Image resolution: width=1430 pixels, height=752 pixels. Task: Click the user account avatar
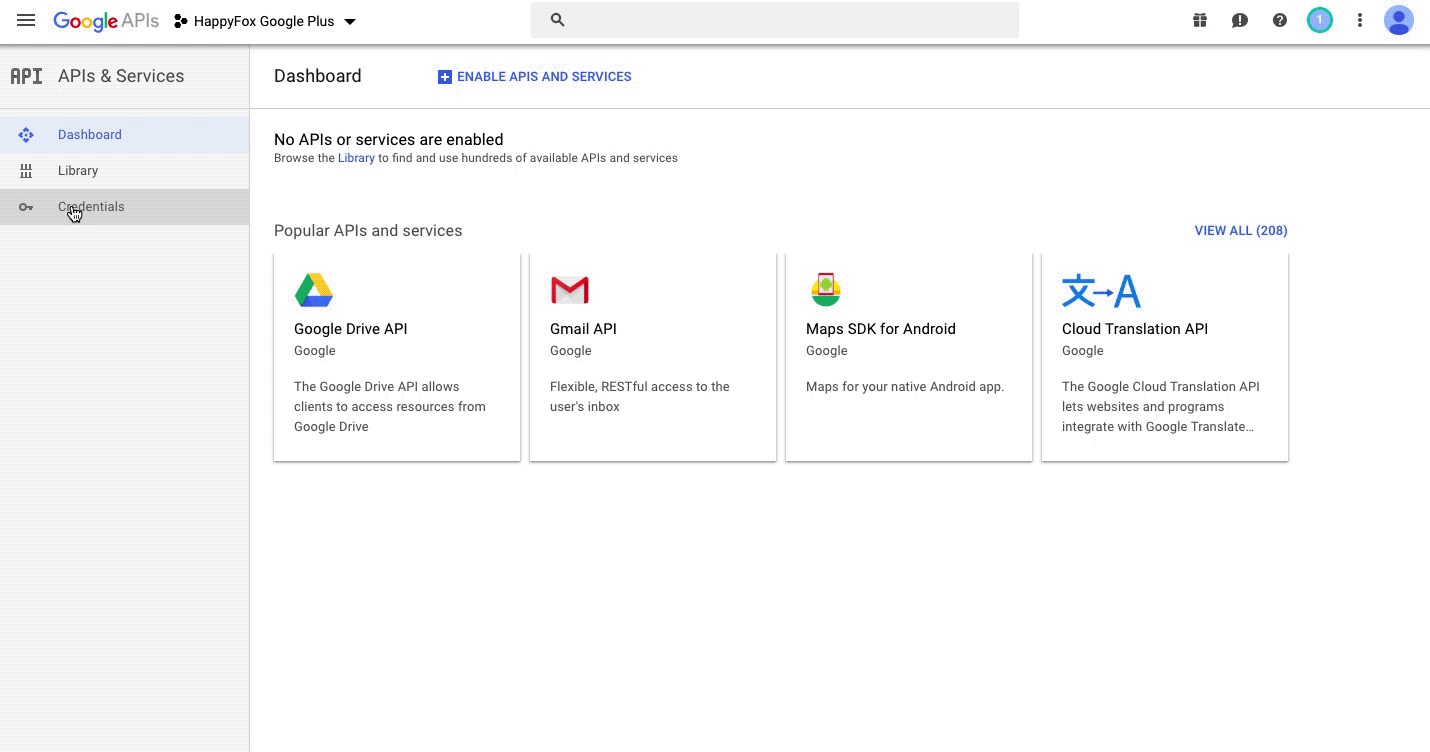point(1398,20)
